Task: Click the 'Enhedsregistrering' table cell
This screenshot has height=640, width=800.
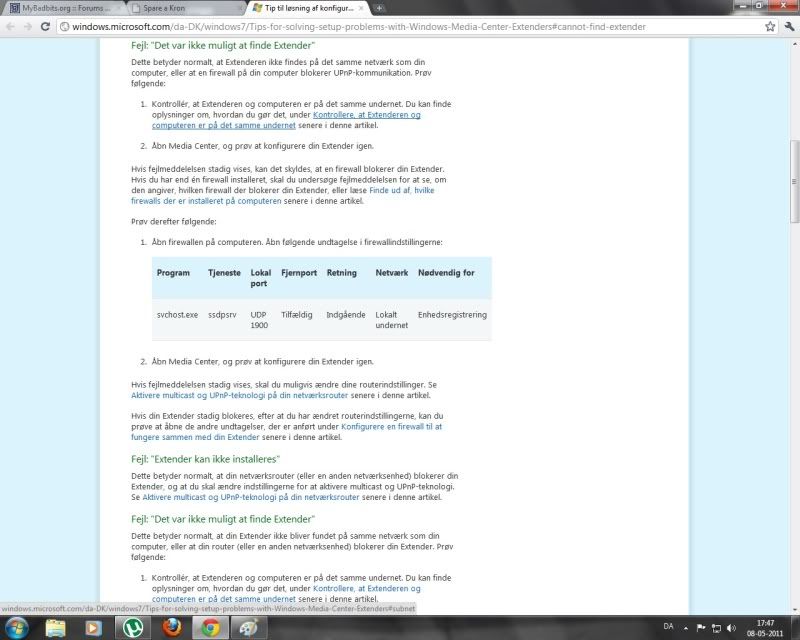Action: pos(452,315)
